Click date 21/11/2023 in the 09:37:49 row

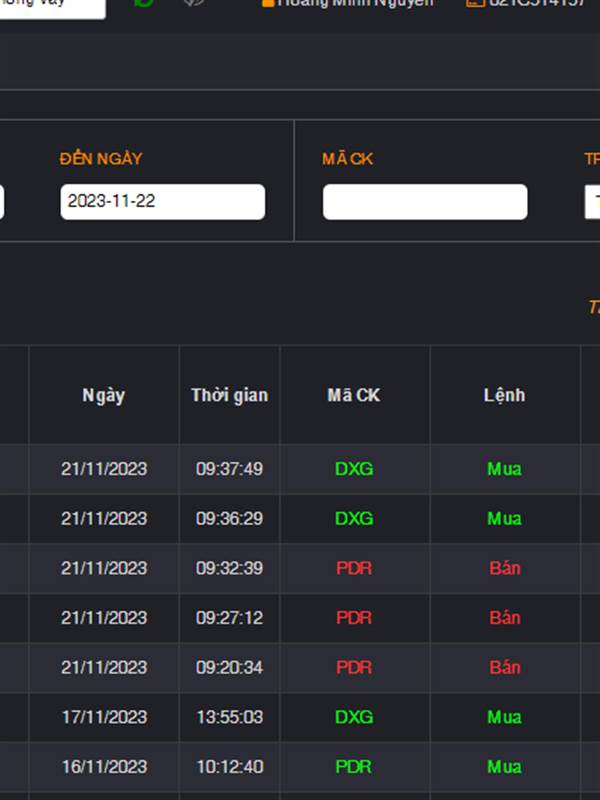pos(104,469)
